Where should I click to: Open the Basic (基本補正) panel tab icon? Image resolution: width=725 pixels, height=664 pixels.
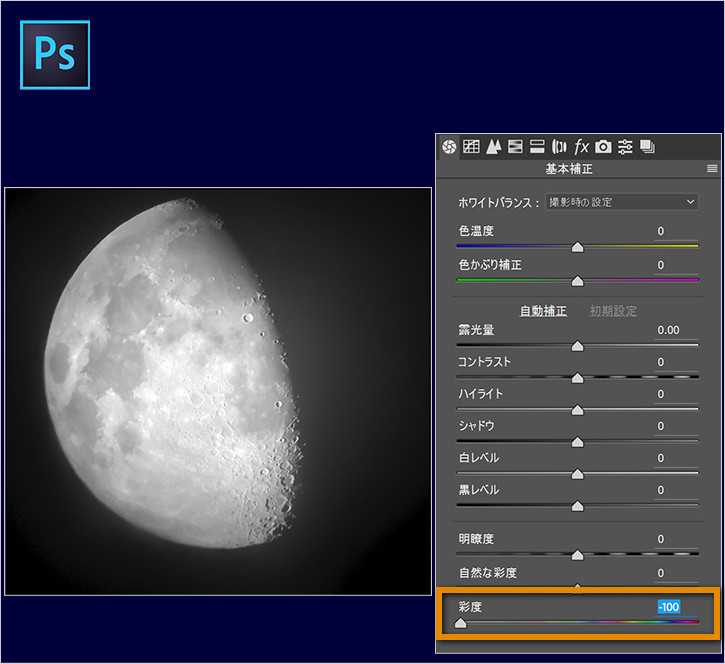pos(449,147)
